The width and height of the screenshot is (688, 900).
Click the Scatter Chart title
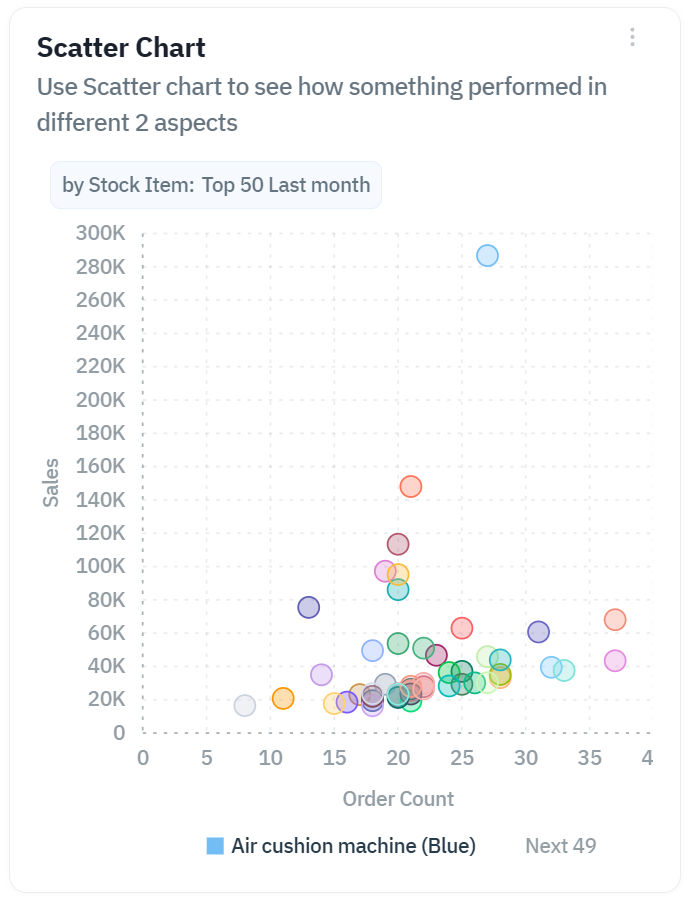(x=121, y=47)
